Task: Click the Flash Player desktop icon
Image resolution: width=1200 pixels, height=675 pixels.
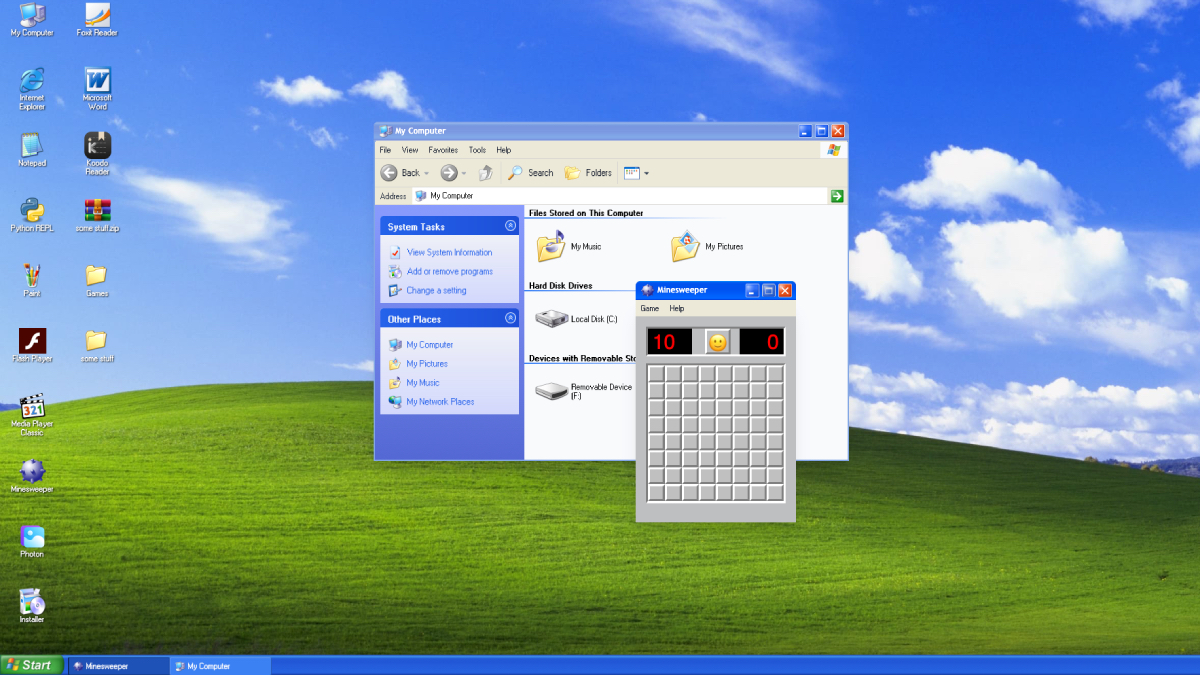Action: pos(32,341)
